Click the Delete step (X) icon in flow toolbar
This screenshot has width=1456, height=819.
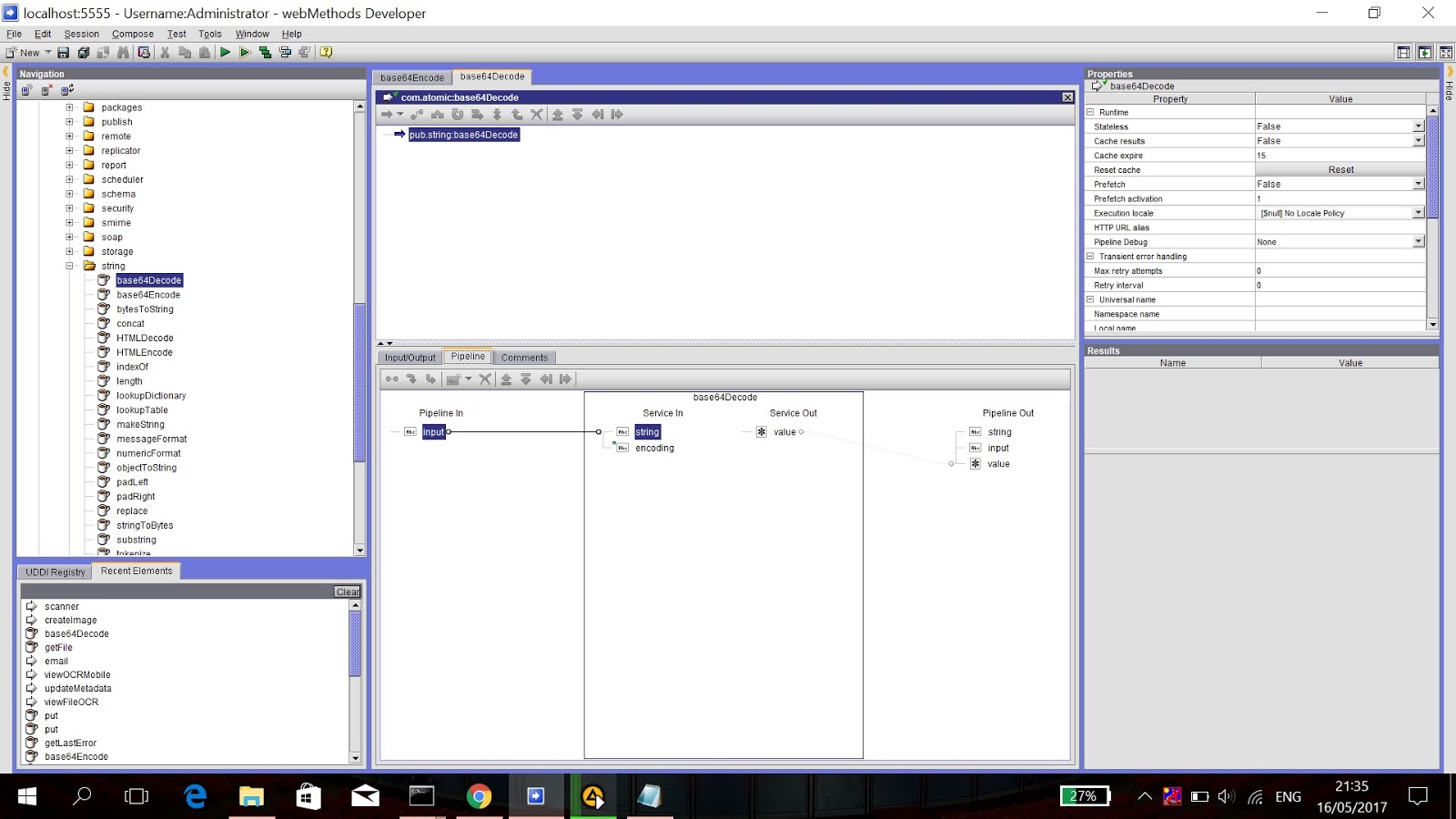[537, 114]
